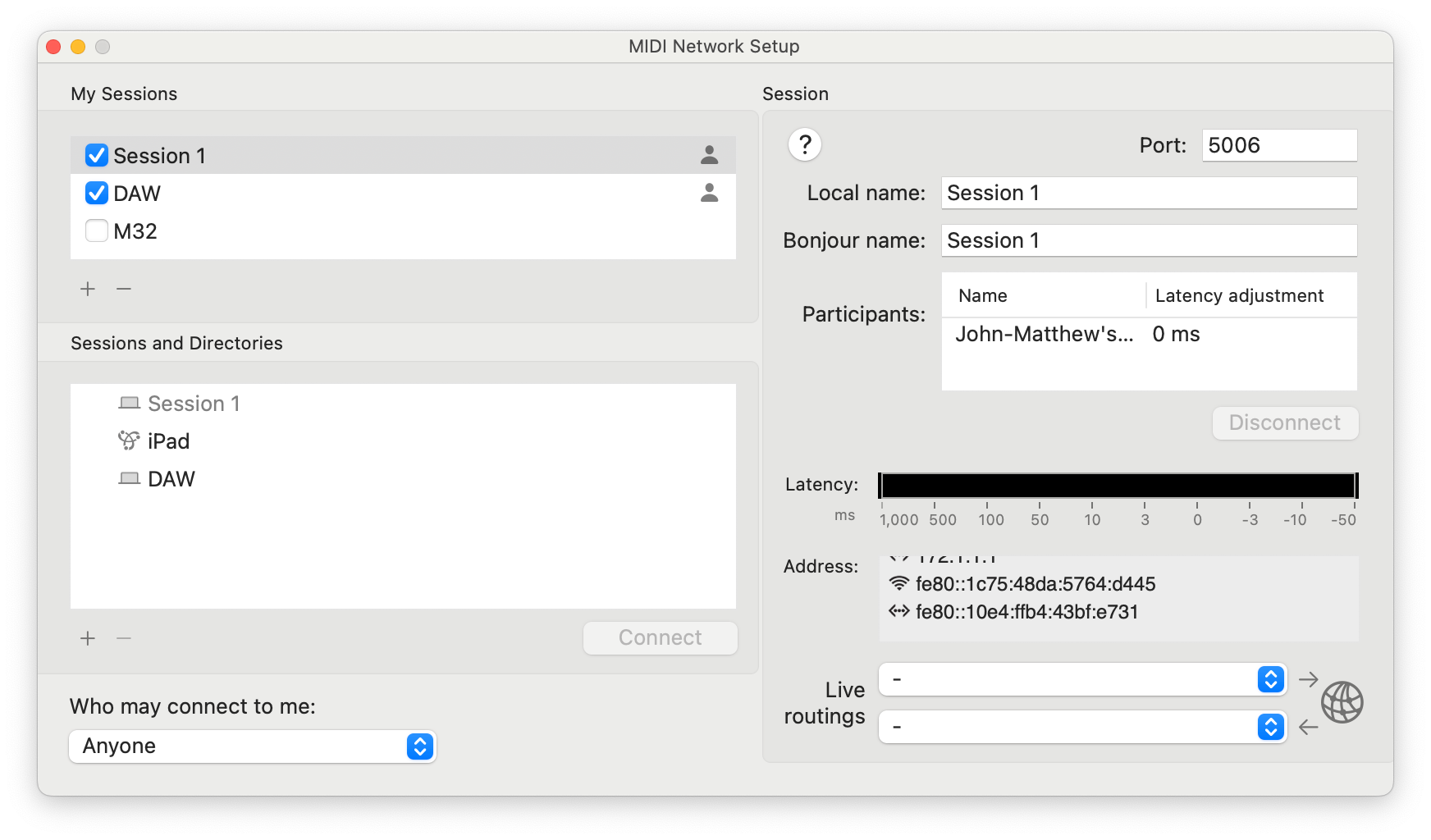
Task: Click the Connect button
Action: tap(661, 638)
